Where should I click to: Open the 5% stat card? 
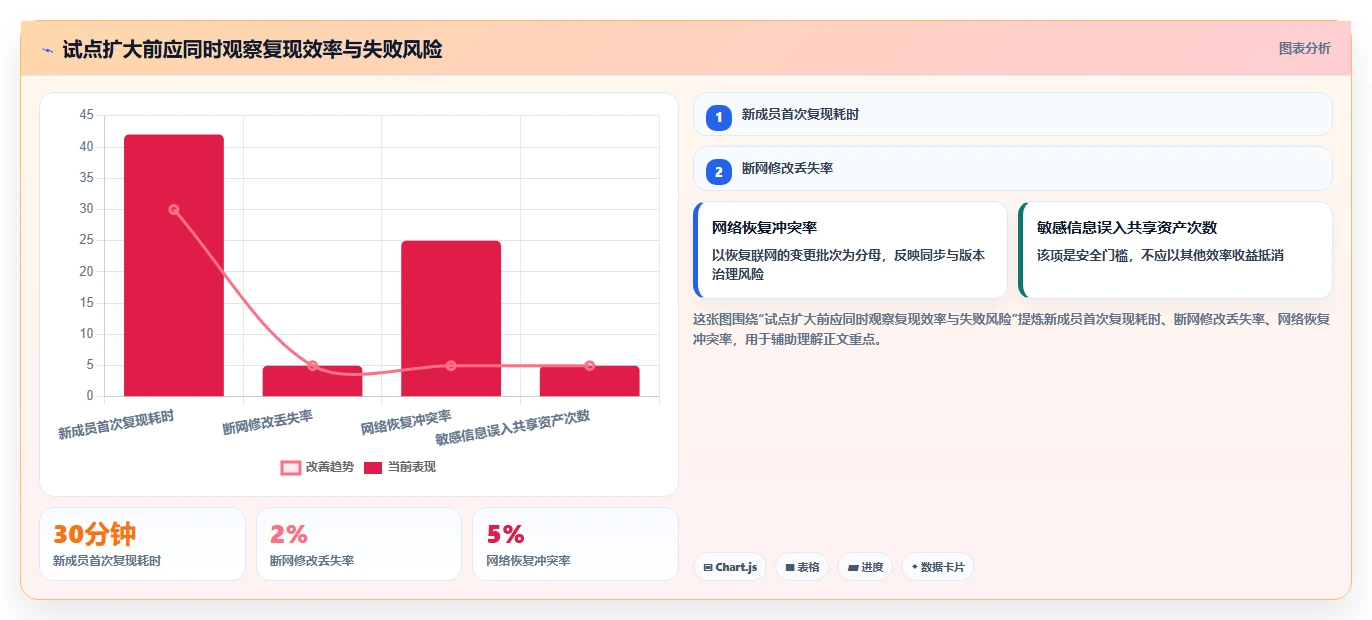click(575, 544)
